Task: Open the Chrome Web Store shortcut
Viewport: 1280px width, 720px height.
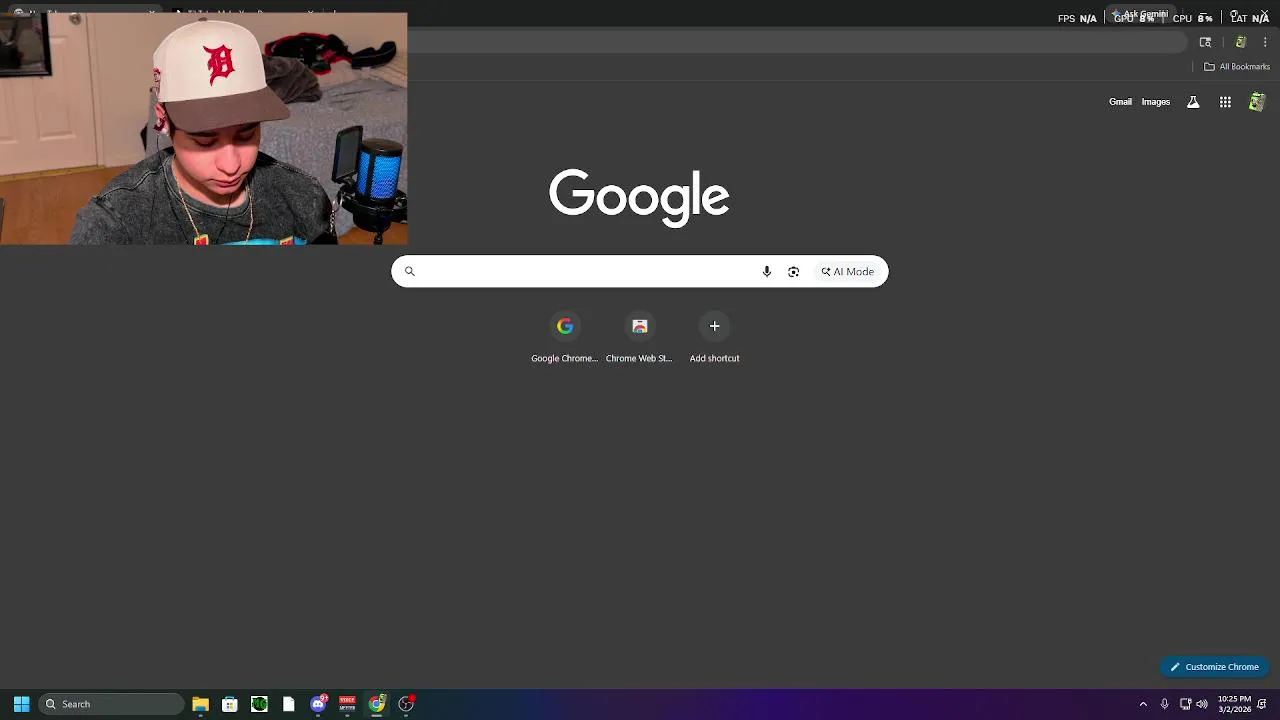Action: (639, 337)
